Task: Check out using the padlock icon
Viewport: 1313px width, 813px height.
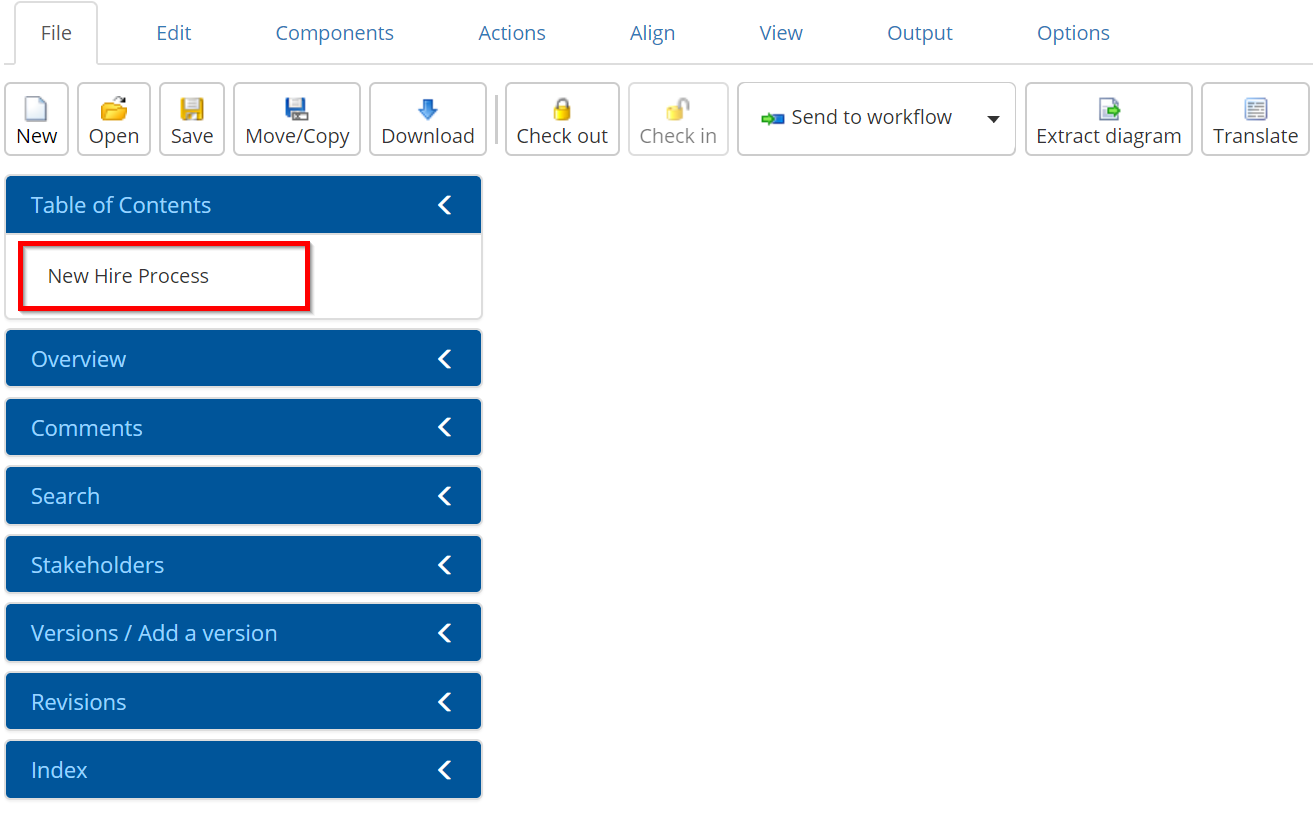Action: coord(562,109)
